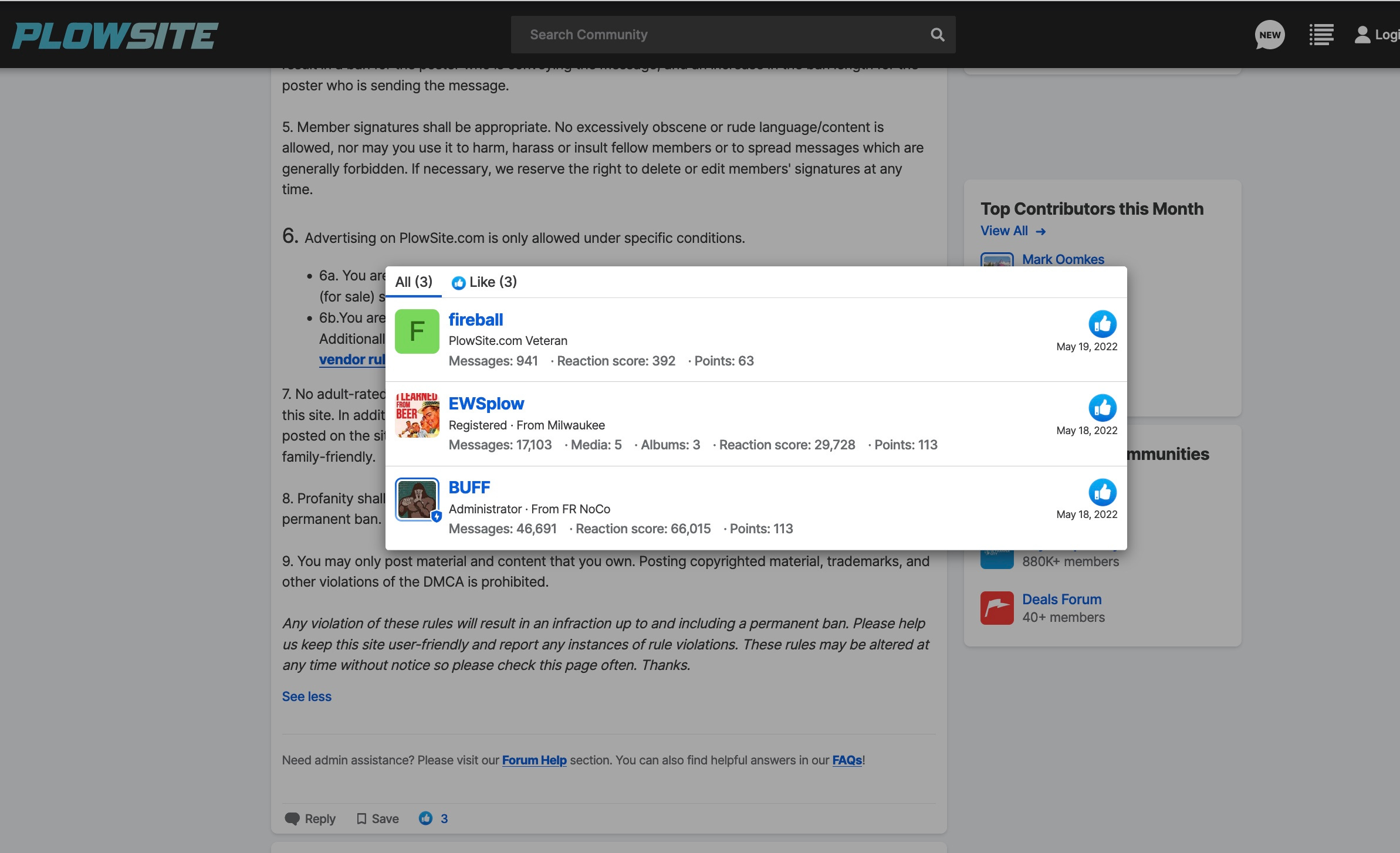Click 'PlowSite.com Veteran' title text
The height and width of the screenshot is (853, 1400).
[x=508, y=341]
